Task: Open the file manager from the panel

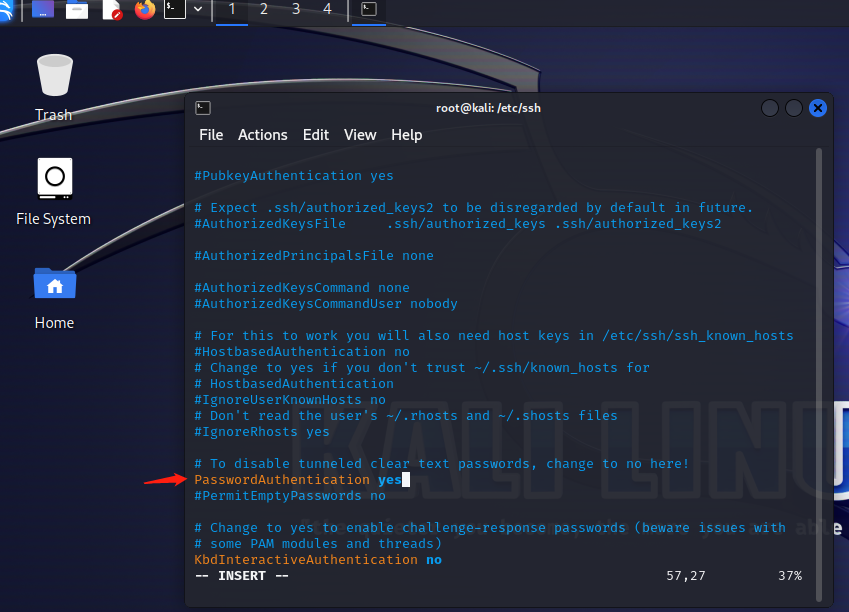Action: [x=77, y=10]
